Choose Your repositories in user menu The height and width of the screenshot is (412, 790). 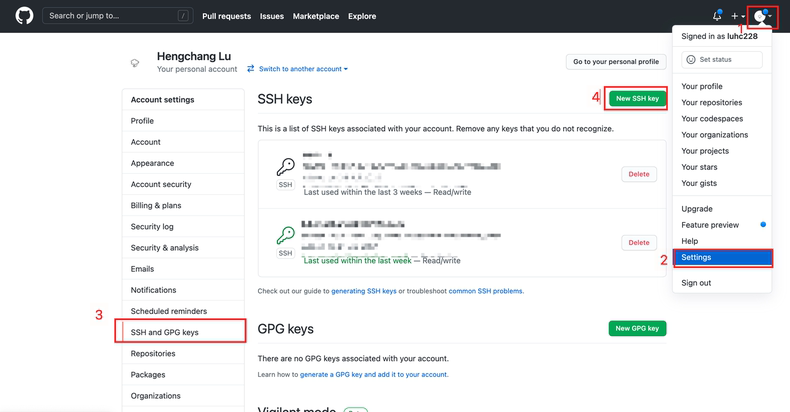[x=722, y=103]
